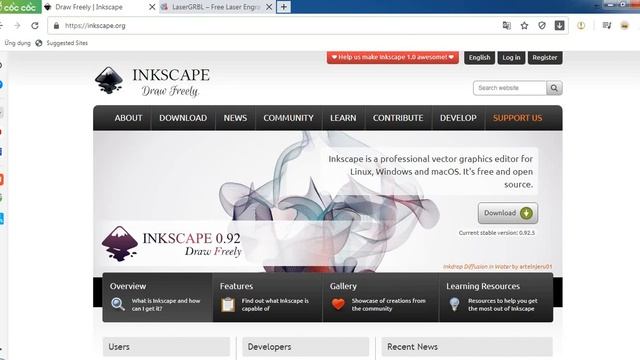
Task: Click Current stable version: 0.92.5 text
Action: tap(496, 233)
